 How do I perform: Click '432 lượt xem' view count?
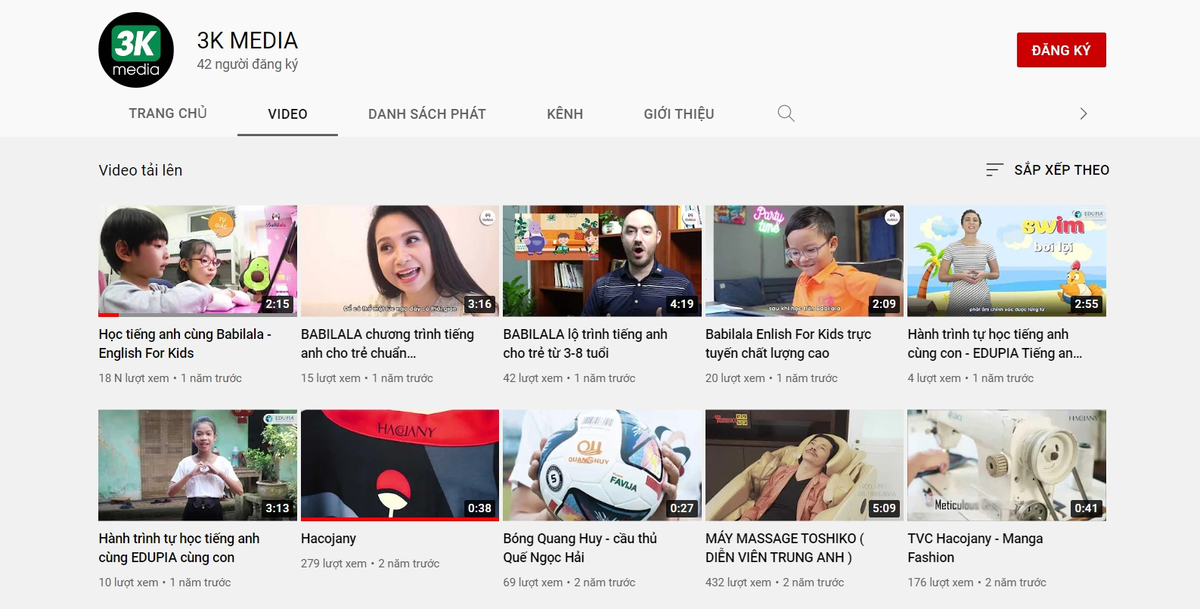[738, 582]
